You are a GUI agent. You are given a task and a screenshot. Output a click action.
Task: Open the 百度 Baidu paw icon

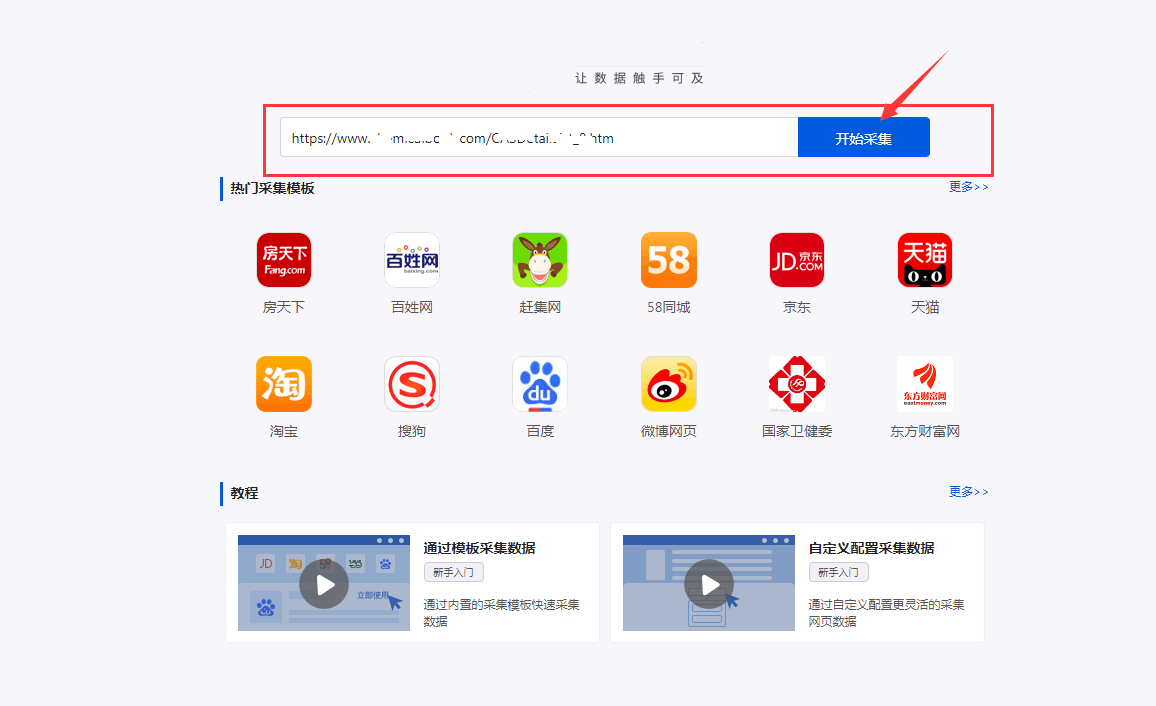pos(540,384)
